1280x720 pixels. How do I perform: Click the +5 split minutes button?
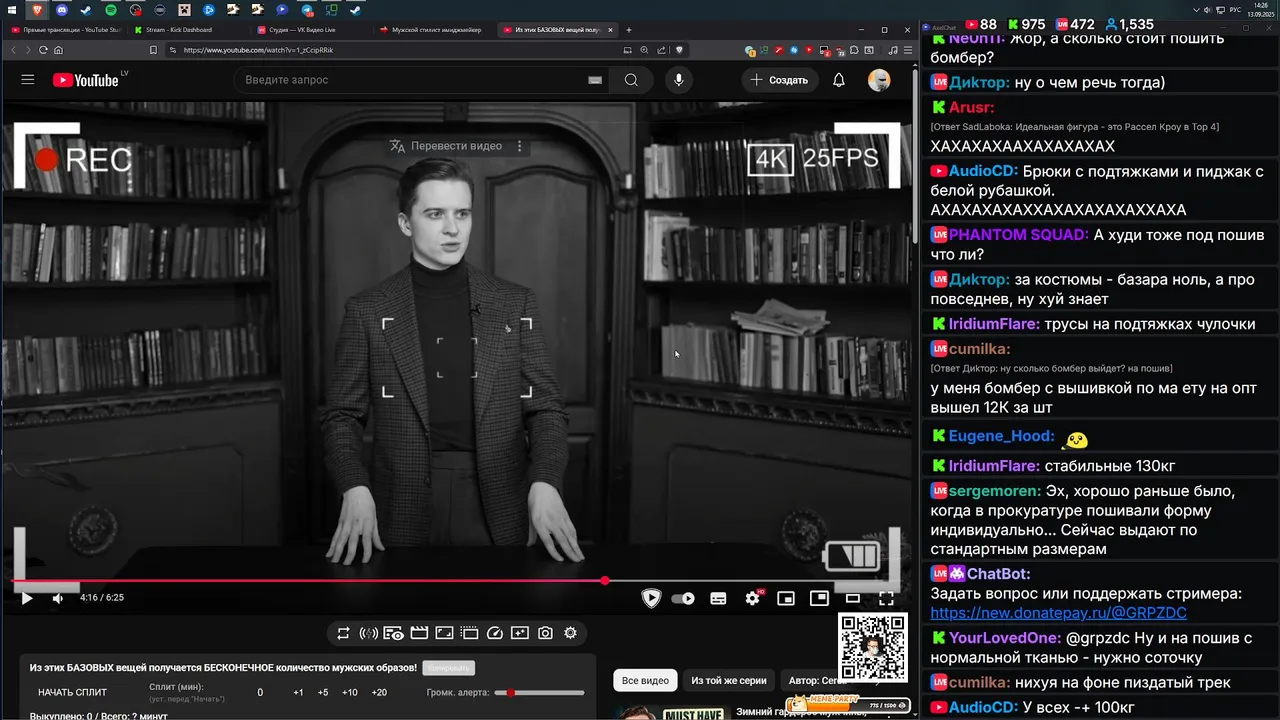click(x=323, y=692)
